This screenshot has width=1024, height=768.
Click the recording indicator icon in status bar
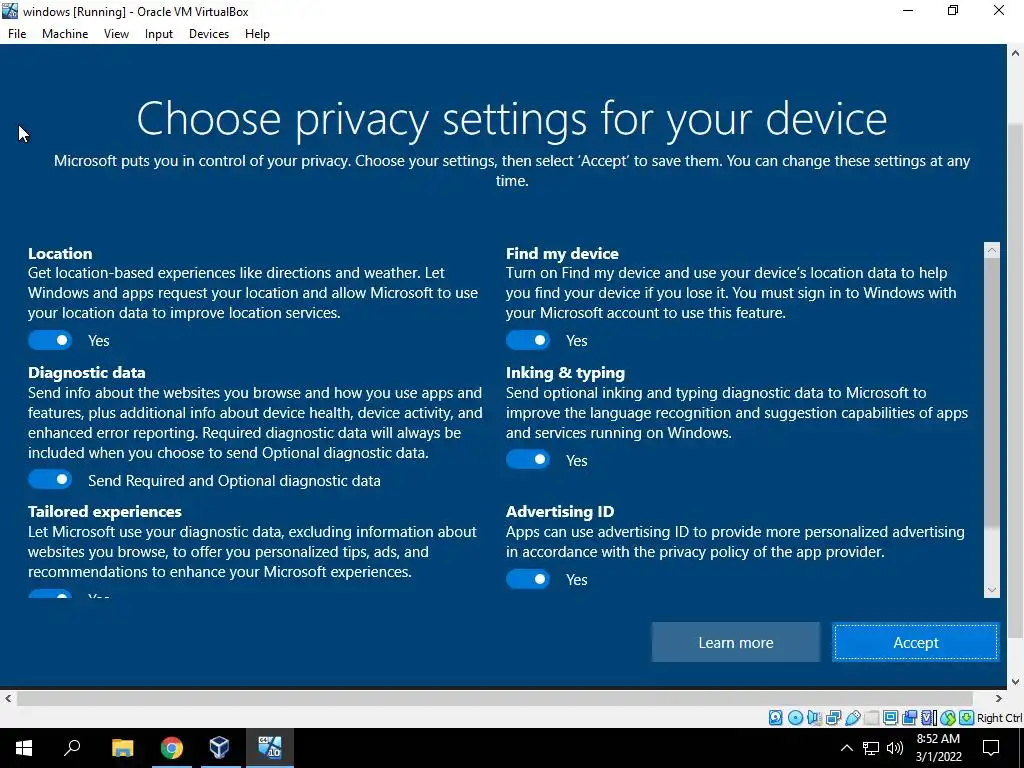pos(909,718)
